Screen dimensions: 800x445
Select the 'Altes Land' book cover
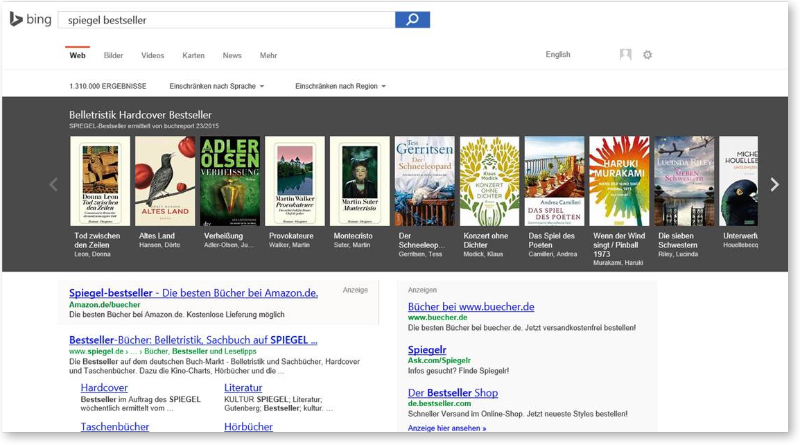(x=165, y=181)
